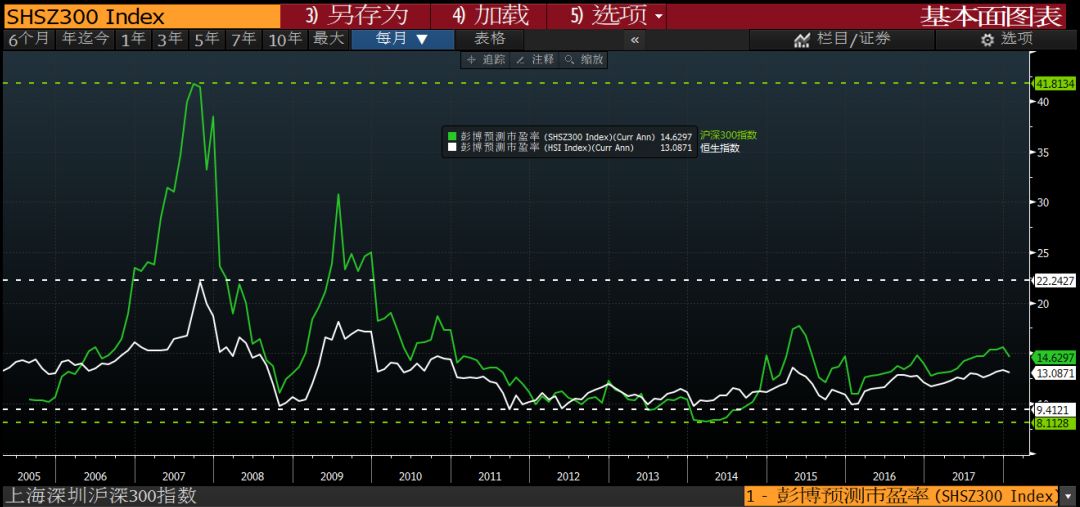Screen dimensions: 1080x507
Task: Click the 基本面图表 title label
Action: click(992, 16)
